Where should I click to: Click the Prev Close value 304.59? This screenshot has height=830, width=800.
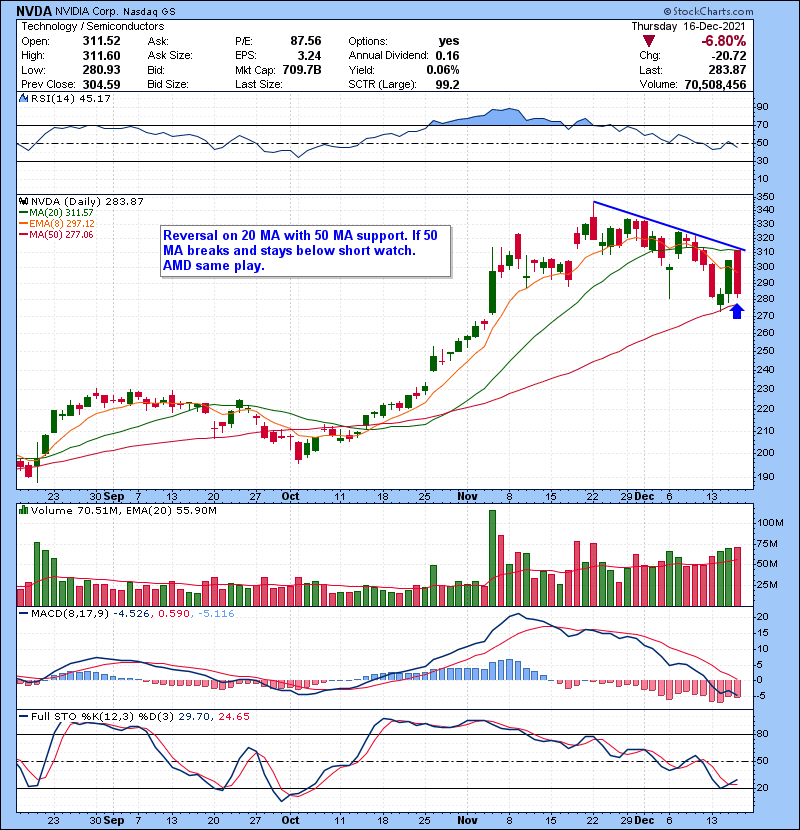[x=101, y=84]
